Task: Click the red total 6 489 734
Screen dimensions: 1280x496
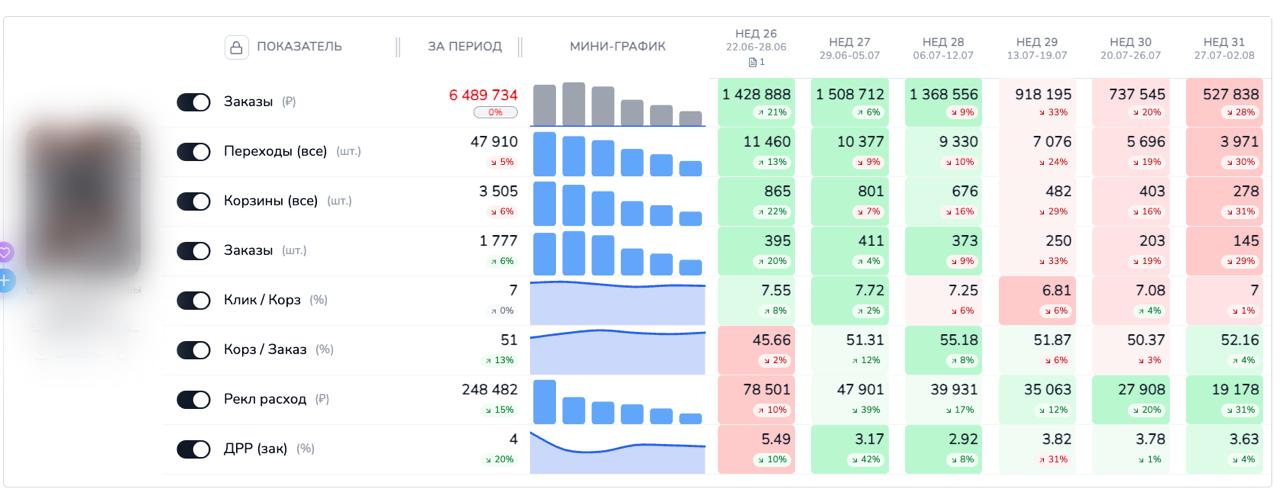Action: pyautogui.click(x=483, y=95)
